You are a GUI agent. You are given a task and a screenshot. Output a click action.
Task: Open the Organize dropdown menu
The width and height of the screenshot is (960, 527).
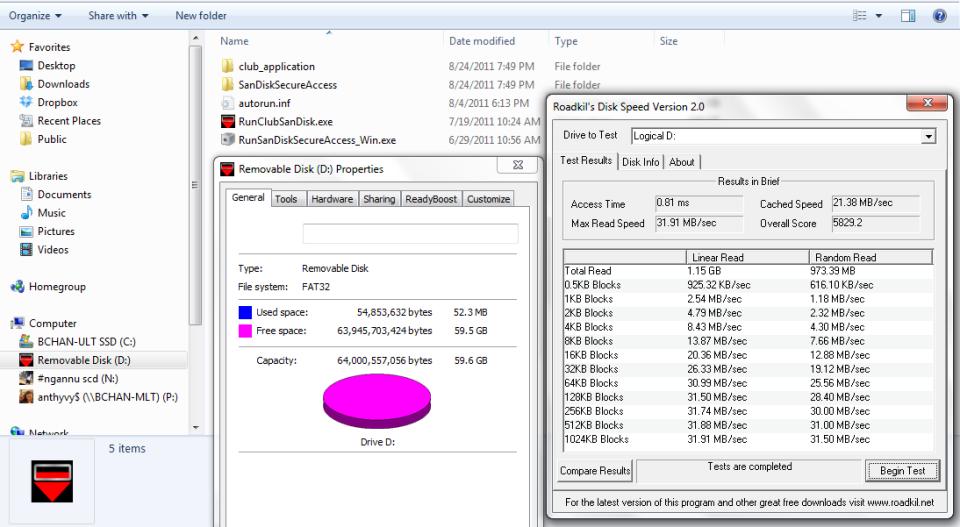(35, 16)
